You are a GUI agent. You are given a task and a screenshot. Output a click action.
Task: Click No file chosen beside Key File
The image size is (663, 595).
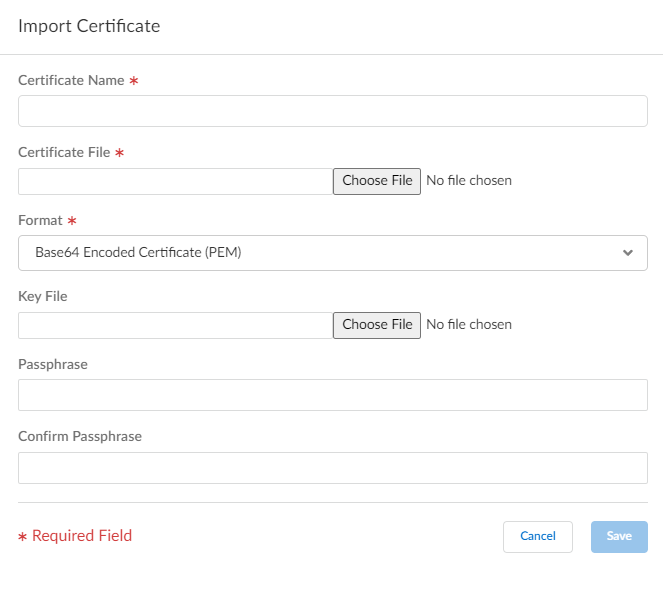tap(469, 325)
